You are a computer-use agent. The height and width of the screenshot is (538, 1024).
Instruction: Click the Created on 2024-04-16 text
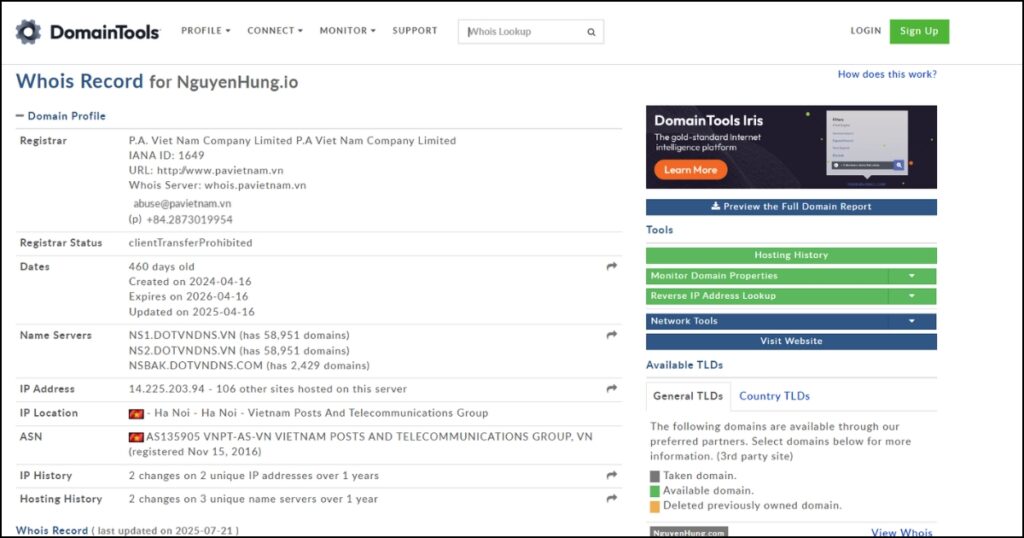pos(190,281)
